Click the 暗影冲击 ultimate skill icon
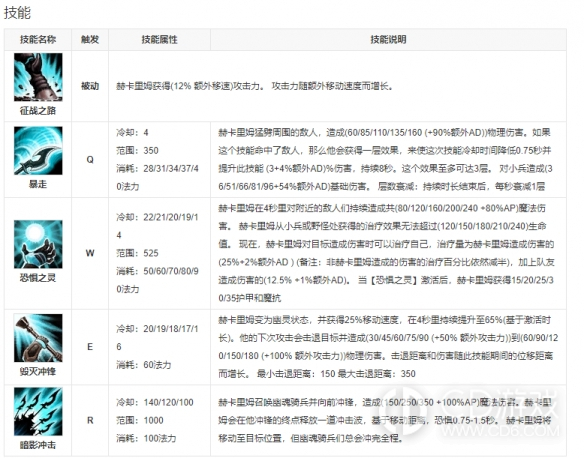This screenshot has width=584, height=458. coord(38,411)
